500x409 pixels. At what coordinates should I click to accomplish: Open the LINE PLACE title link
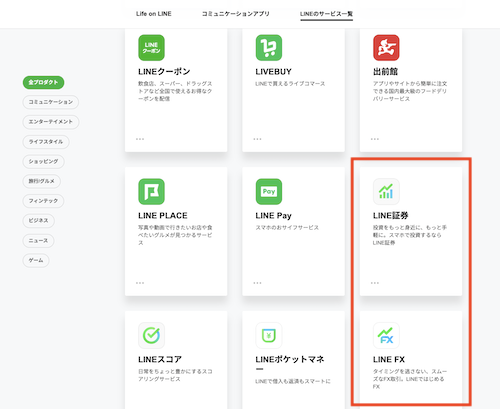[163, 216]
